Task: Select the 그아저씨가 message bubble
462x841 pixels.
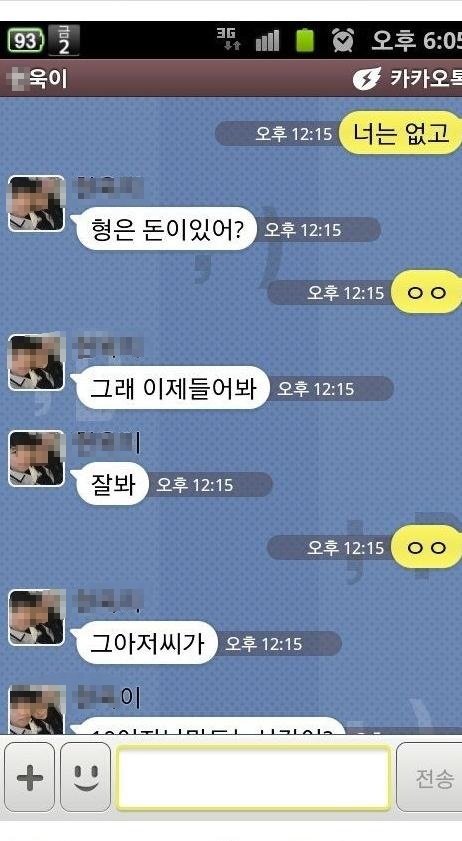Action: (x=145, y=643)
